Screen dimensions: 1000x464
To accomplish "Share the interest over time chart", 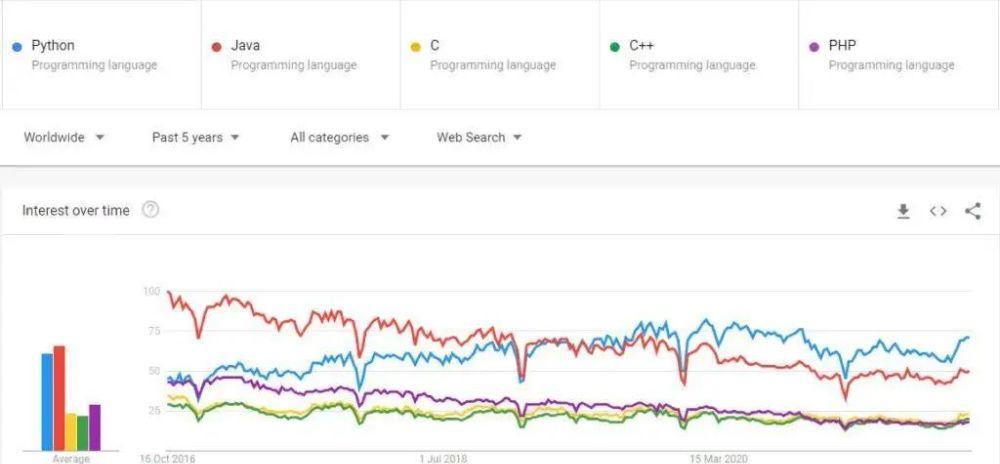I will [973, 211].
